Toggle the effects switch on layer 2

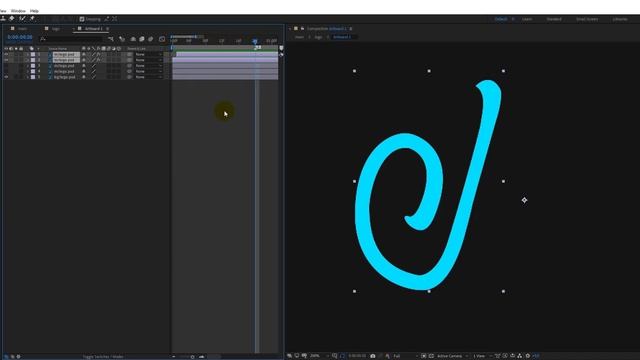pyautogui.click(x=98, y=60)
